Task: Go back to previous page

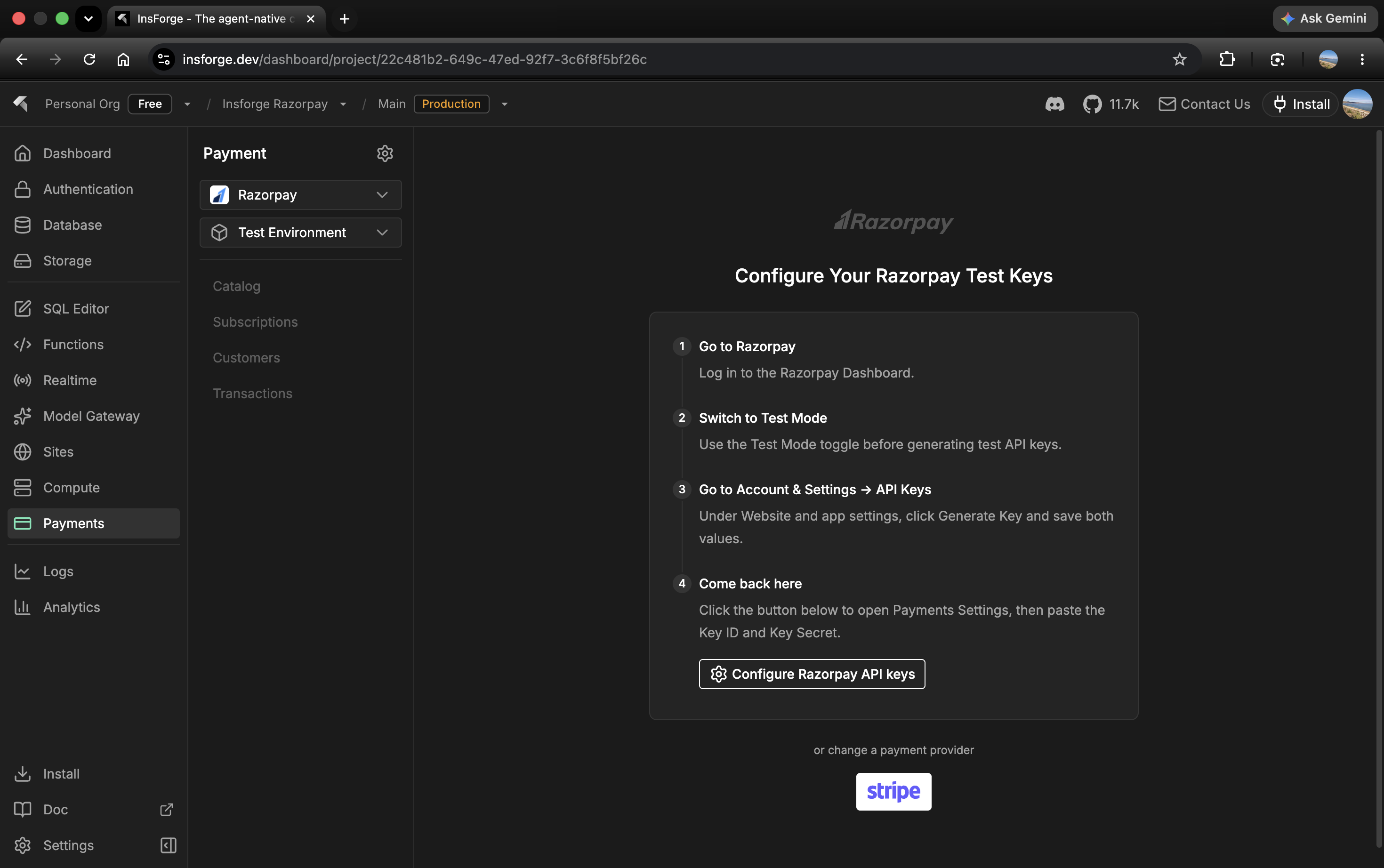Action: pyautogui.click(x=22, y=59)
